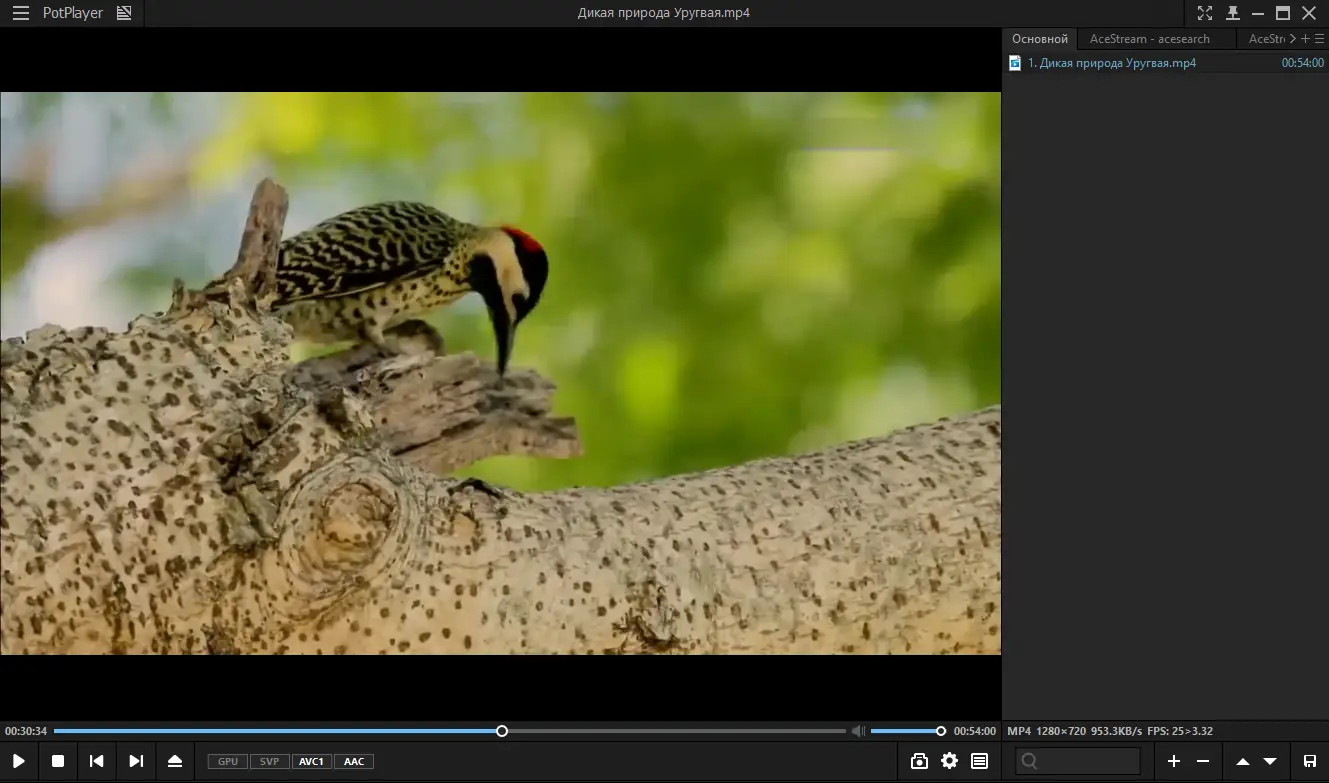Click the total time 00:54:00 beside volume
Image resolution: width=1329 pixels, height=783 pixels.
(x=975, y=731)
